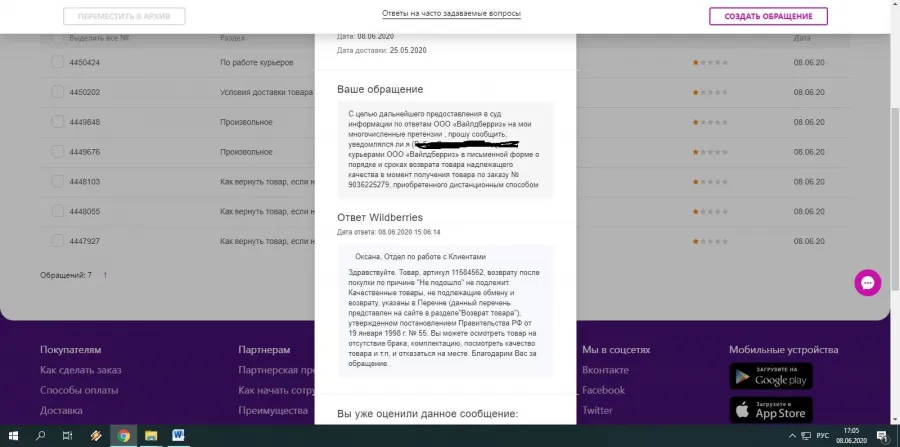
Task: Go to page 1 of requests
Action: tap(105, 275)
